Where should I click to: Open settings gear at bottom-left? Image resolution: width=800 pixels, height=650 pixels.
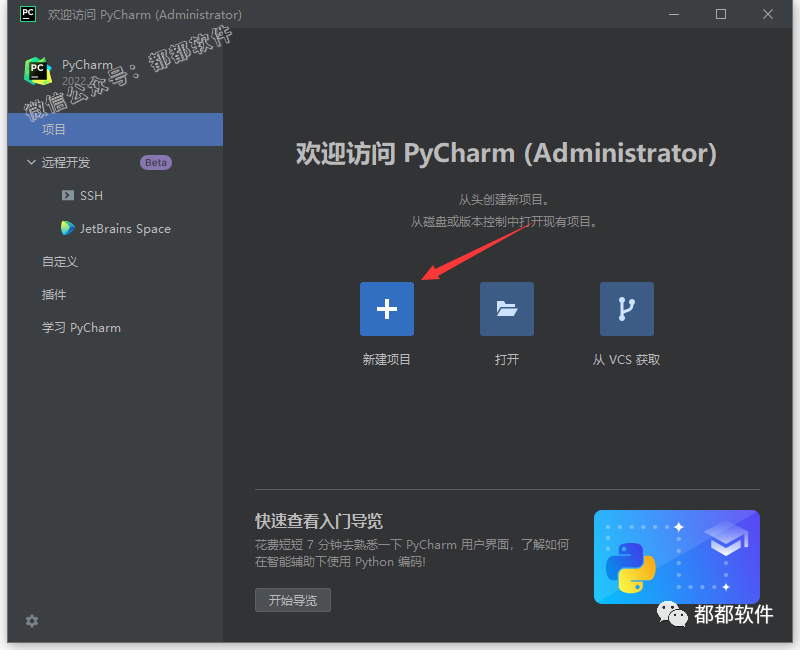coord(32,621)
